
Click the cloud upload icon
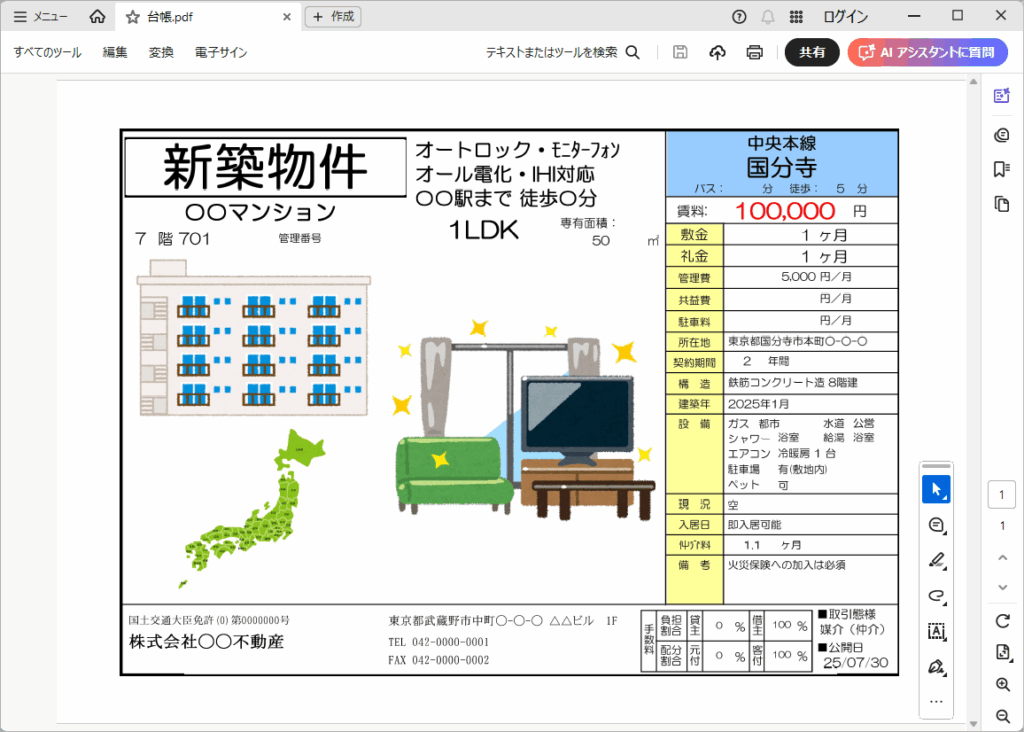point(717,53)
